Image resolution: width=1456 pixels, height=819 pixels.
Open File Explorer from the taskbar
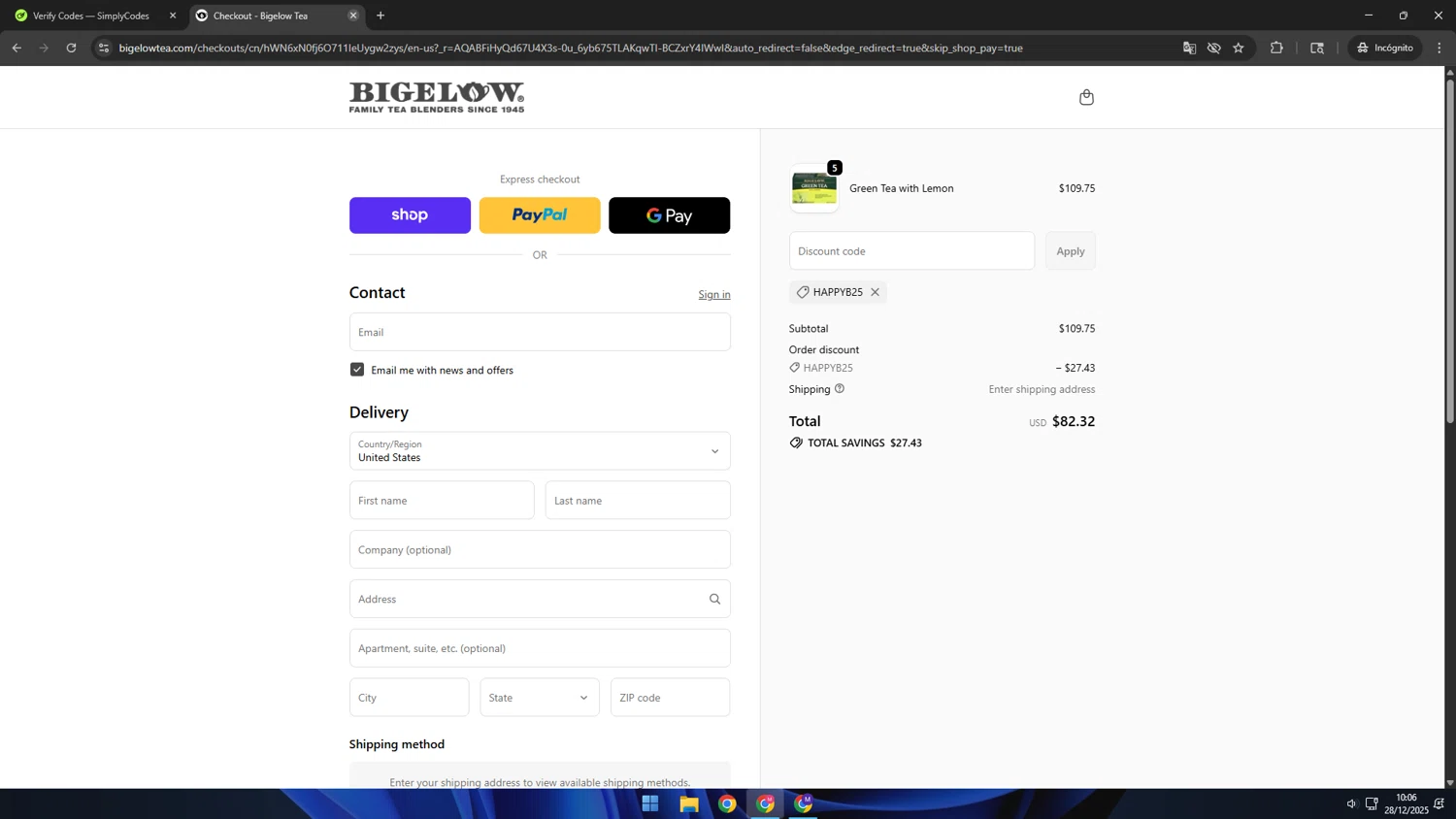689,803
